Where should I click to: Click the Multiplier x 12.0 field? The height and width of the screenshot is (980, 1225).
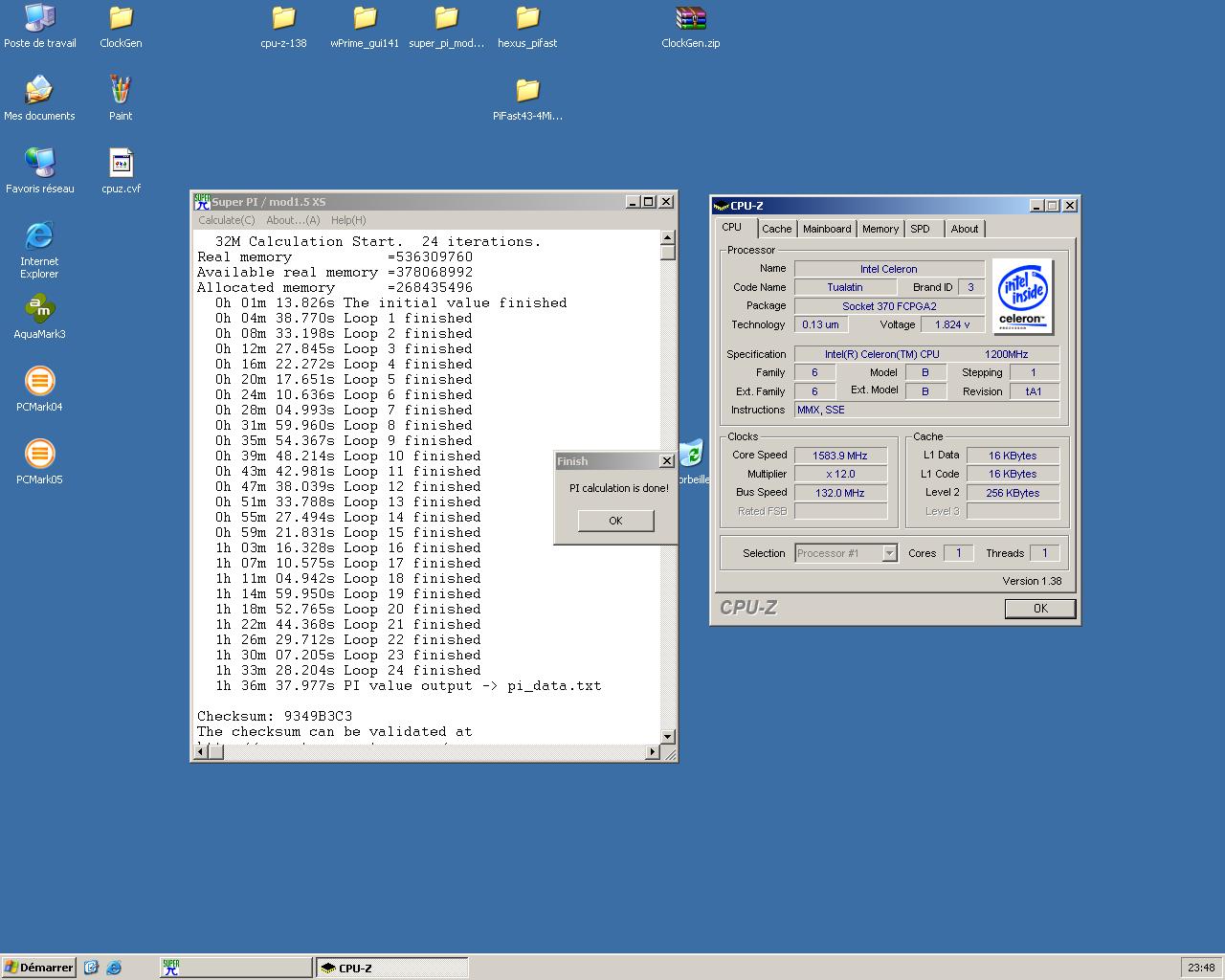point(840,474)
